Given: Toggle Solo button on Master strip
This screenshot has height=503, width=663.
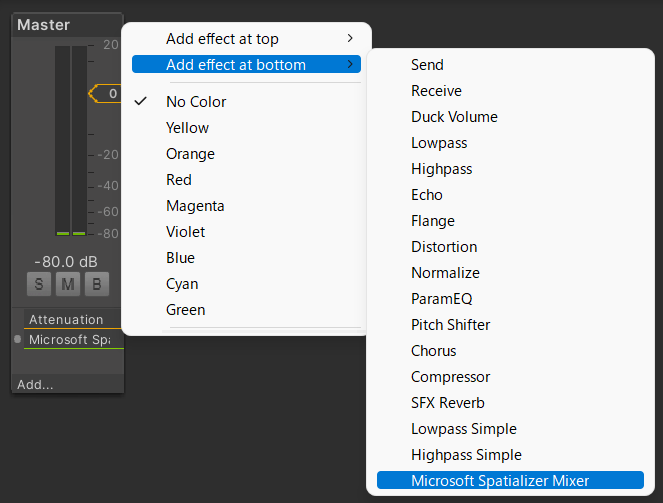Looking at the screenshot, I should (x=39, y=284).
